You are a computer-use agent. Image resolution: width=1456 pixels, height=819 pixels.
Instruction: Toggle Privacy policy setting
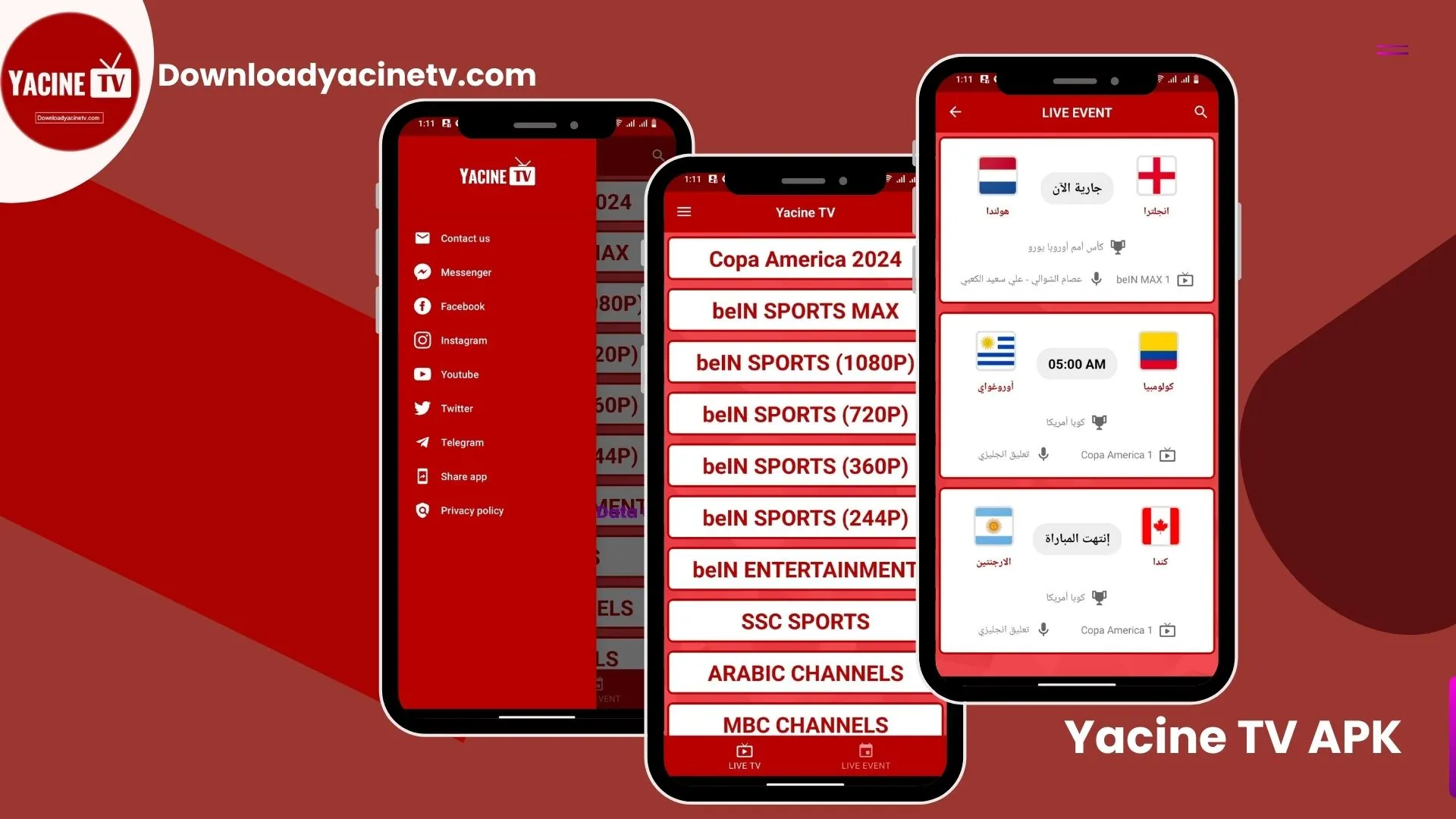click(471, 509)
